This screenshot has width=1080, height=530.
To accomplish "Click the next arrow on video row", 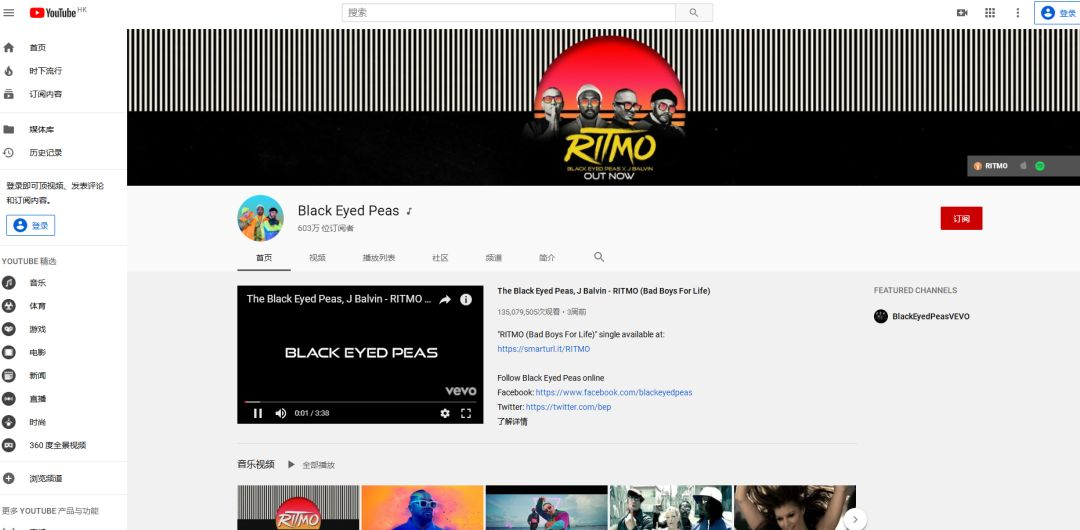I will coord(855,519).
